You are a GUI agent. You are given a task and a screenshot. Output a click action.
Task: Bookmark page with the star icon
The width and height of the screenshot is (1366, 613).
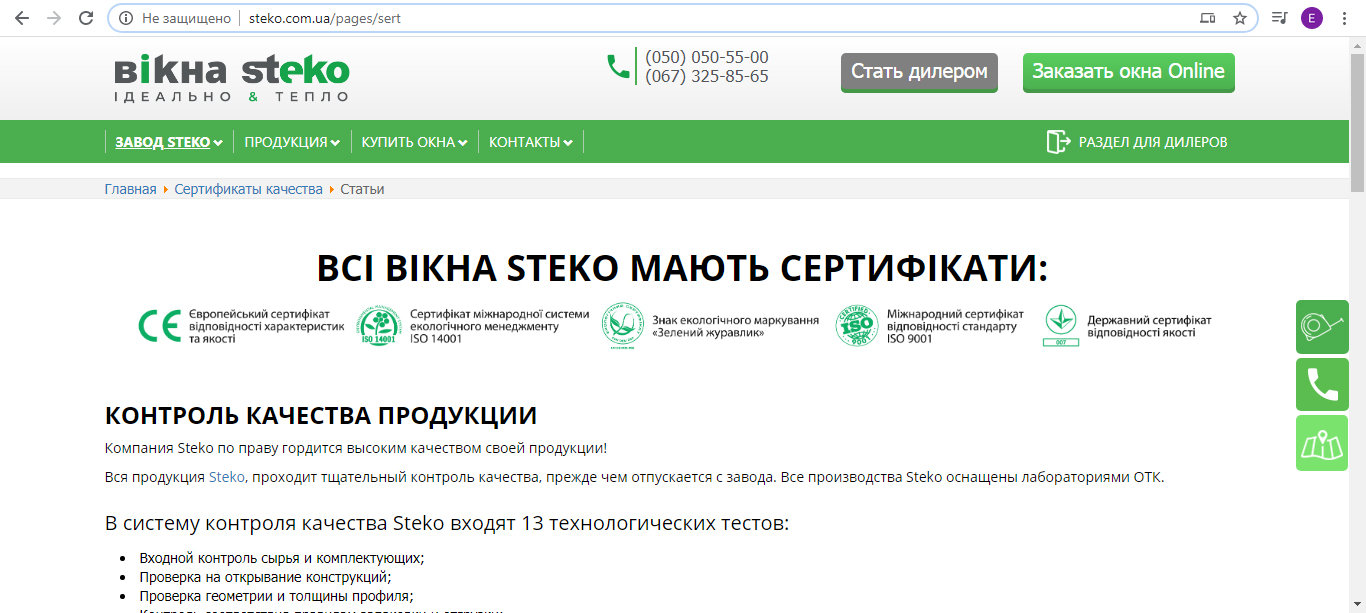(1240, 18)
